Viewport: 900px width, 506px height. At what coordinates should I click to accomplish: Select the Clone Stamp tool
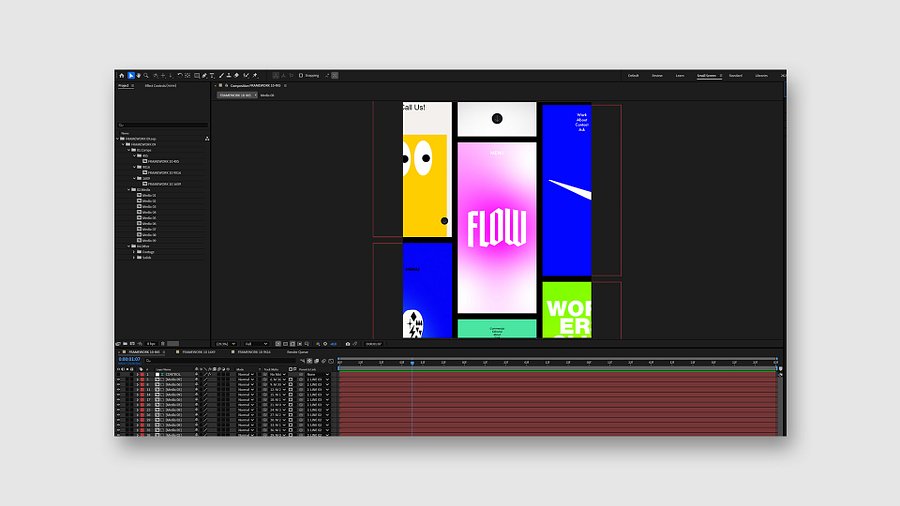click(229, 75)
